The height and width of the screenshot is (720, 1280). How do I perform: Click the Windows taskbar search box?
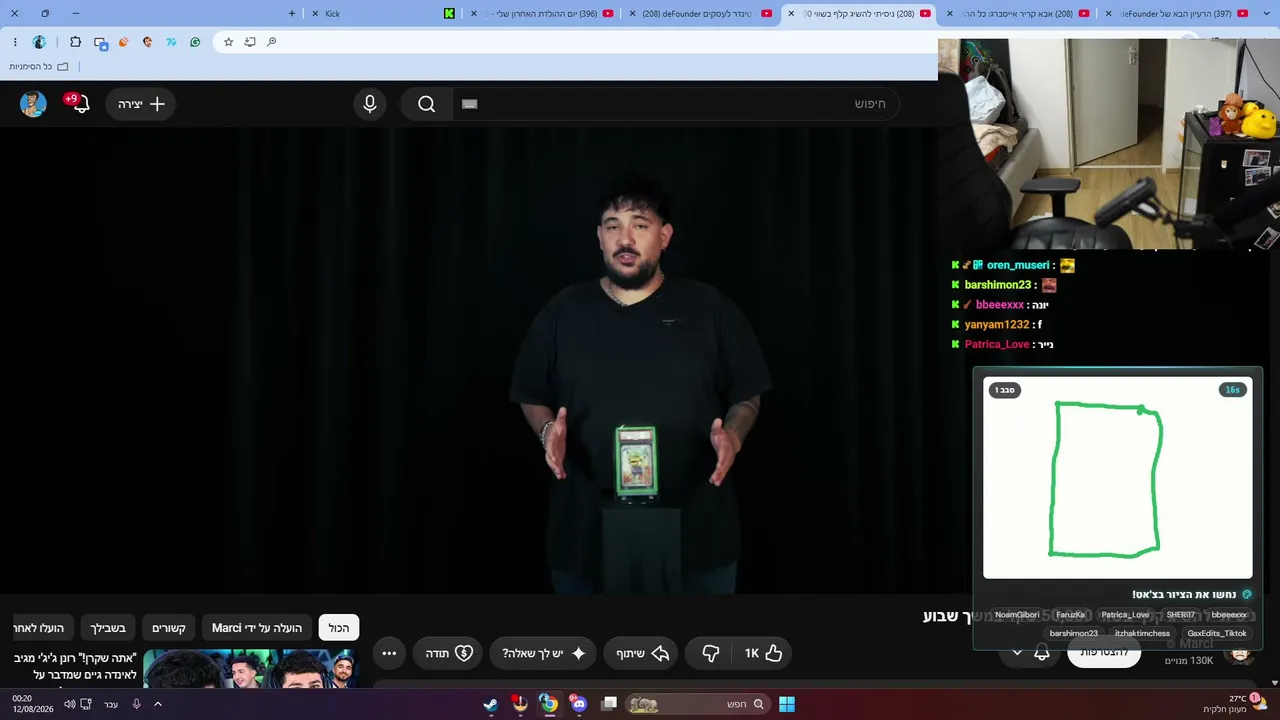pos(697,704)
